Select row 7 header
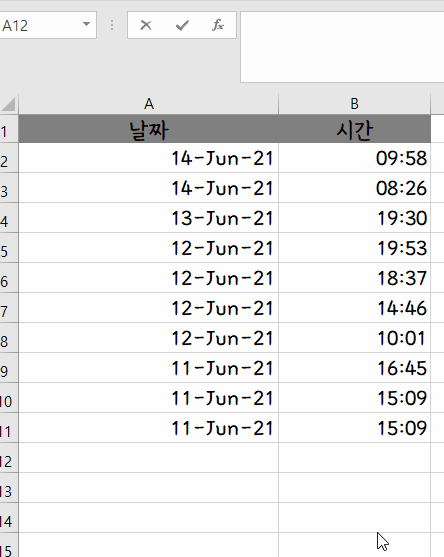 tap(9, 308)
